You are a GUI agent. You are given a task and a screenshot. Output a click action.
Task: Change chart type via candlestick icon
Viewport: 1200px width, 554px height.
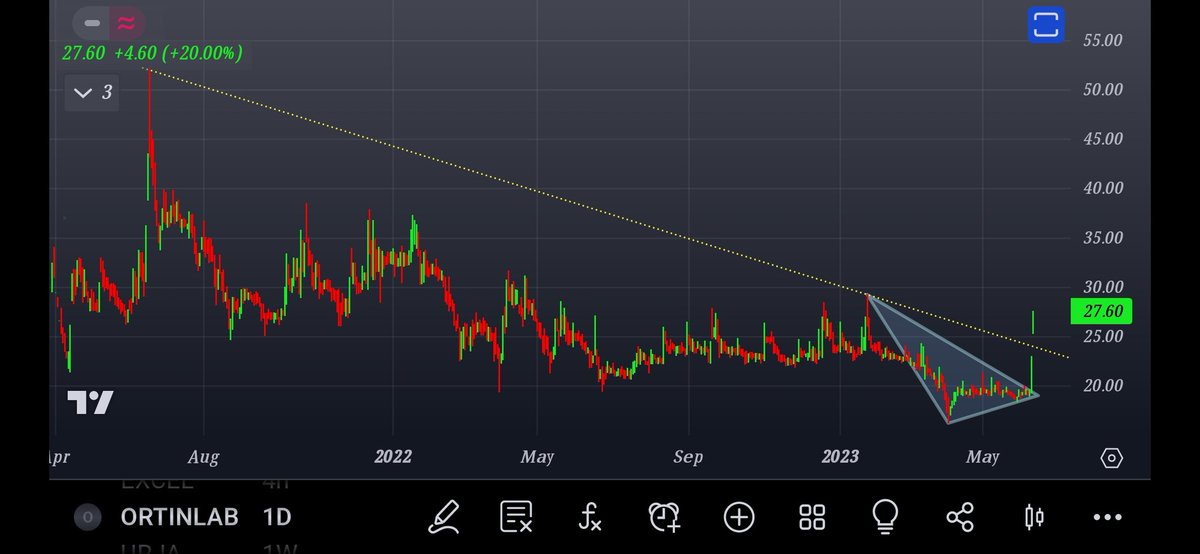point(1033,517)
